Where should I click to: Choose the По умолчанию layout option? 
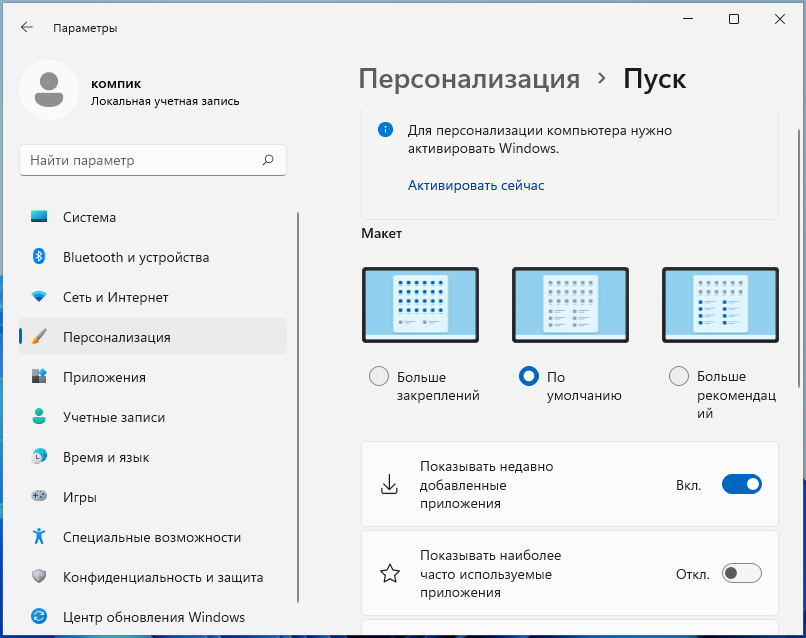pyautogui.click(x=529, y=377)
